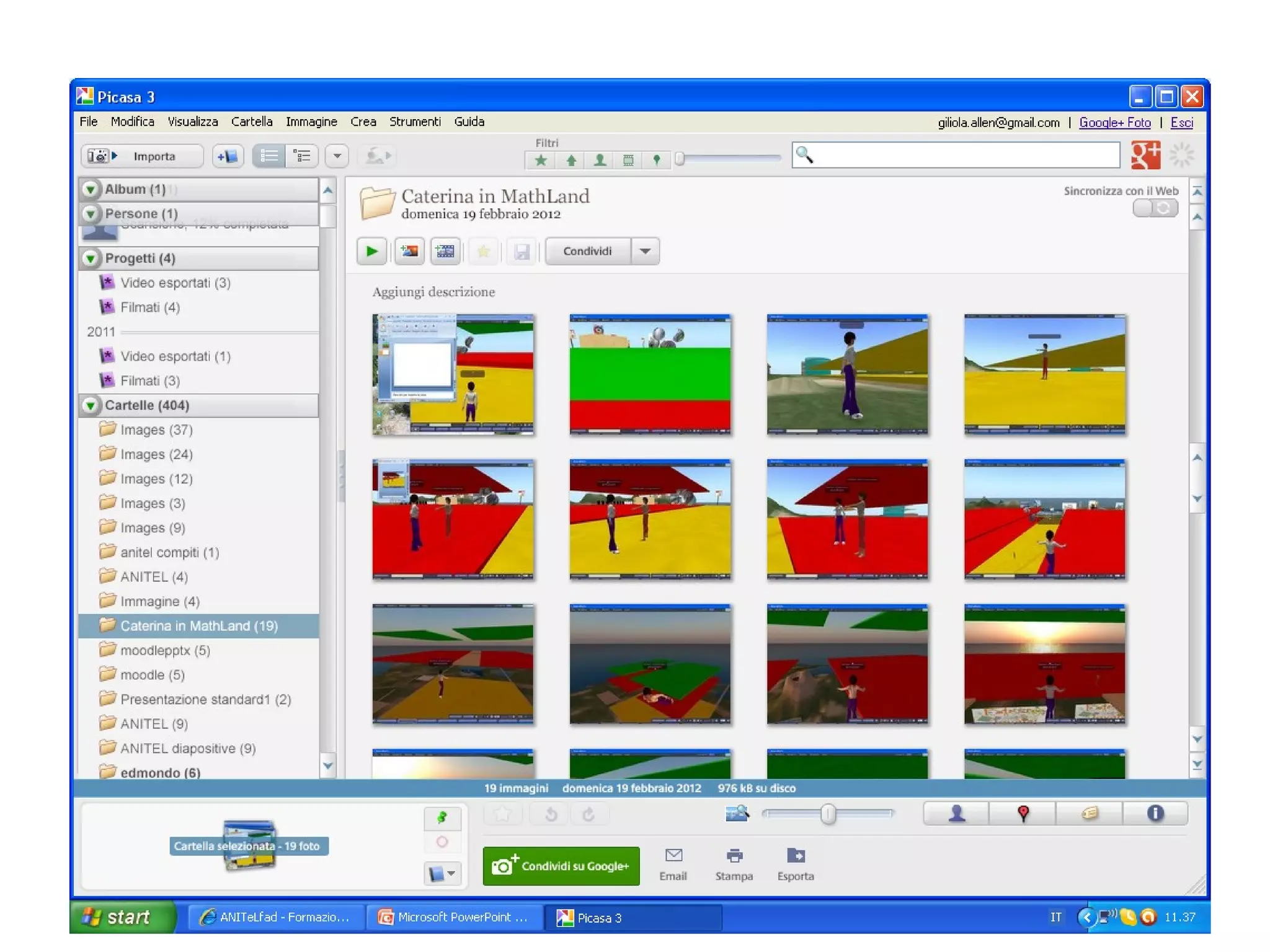This screenshot has width=1270, height=952.
Task: Switch to flat folder list view
Action: click(269, 156)
